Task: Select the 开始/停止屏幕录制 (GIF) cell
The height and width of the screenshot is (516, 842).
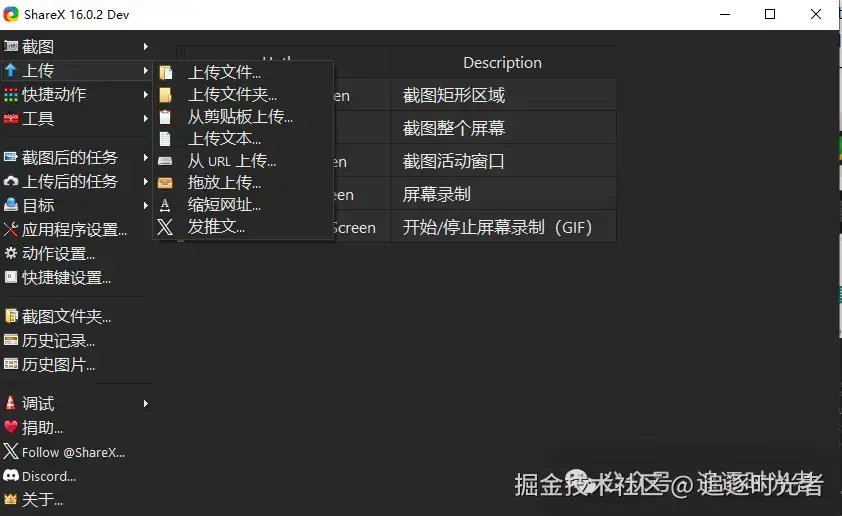Action: pyautogui.click(x=503, y=227)
